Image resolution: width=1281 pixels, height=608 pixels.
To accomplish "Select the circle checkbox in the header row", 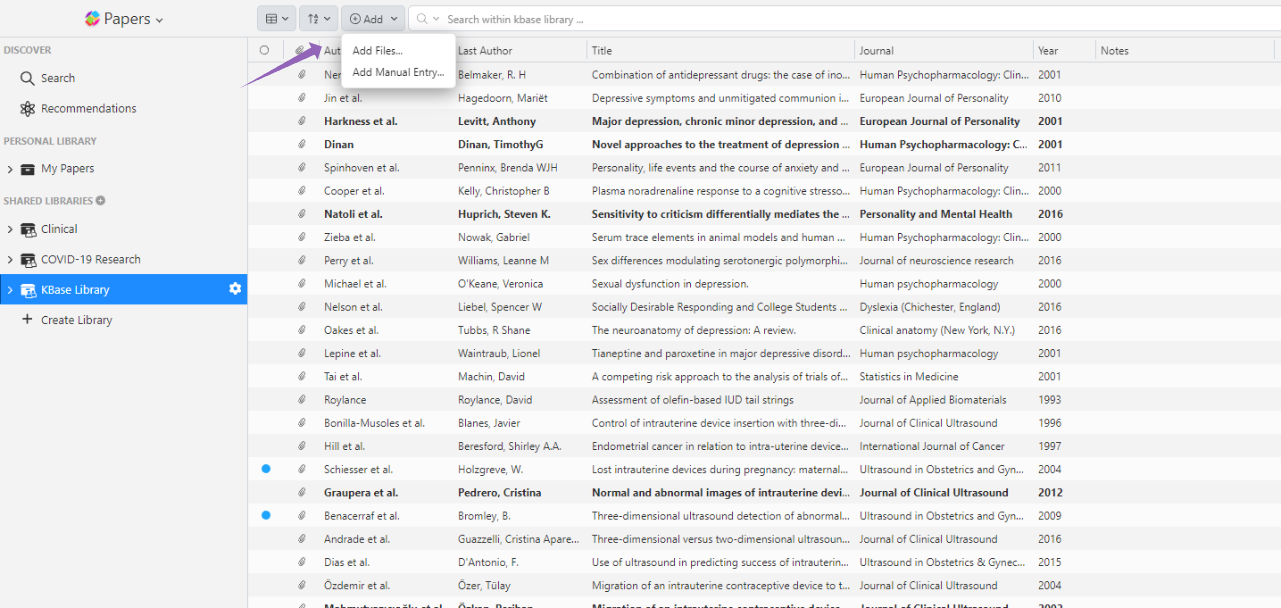I will click(264, 50).
